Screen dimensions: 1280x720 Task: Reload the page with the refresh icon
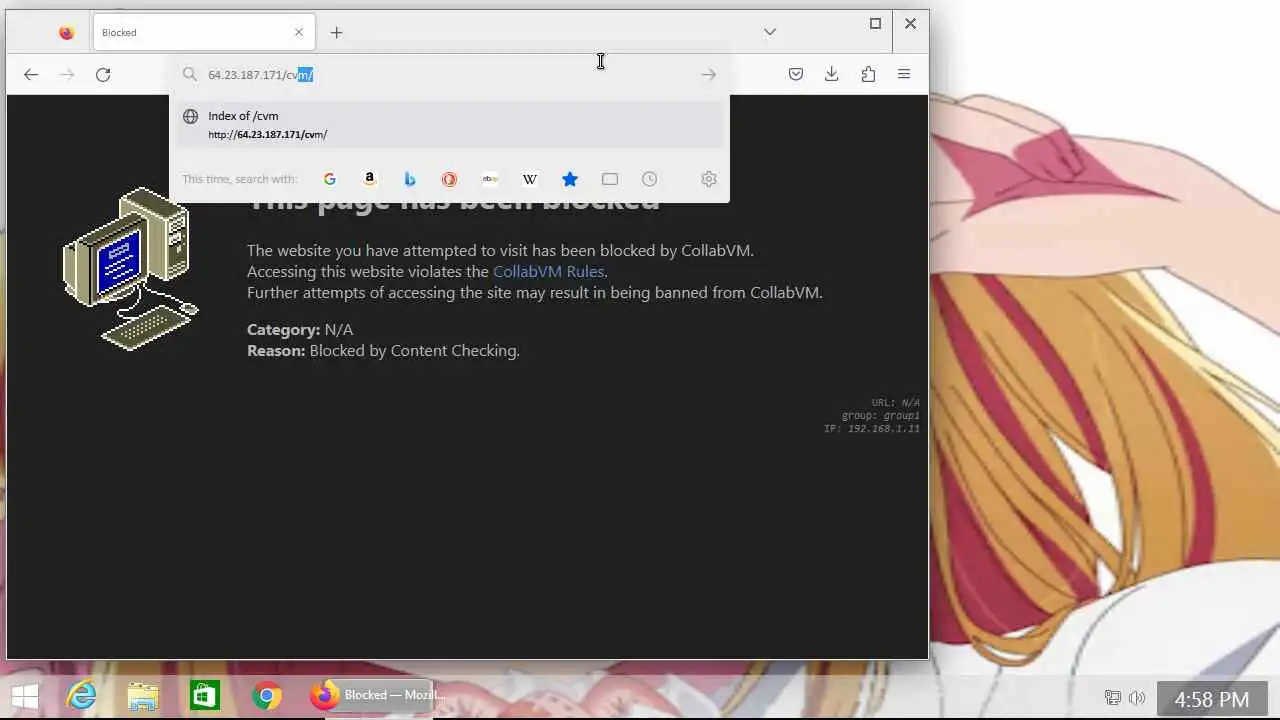103,74
